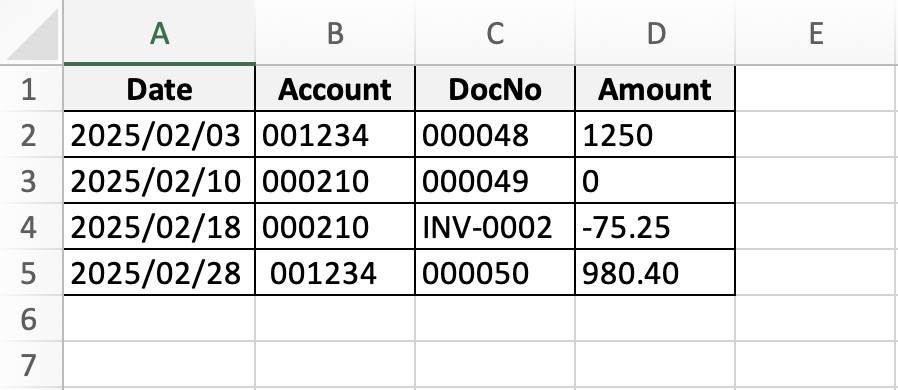Select row 7 header
Image resolution: width=898 pixels, height=390 pixels.
(x=31, y=365)
